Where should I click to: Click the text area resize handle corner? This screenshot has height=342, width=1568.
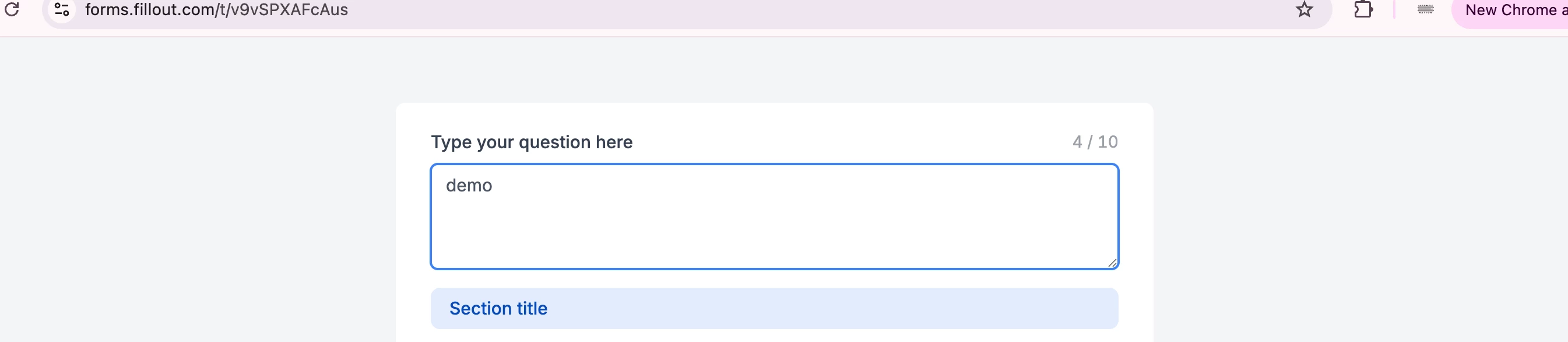1112,263
